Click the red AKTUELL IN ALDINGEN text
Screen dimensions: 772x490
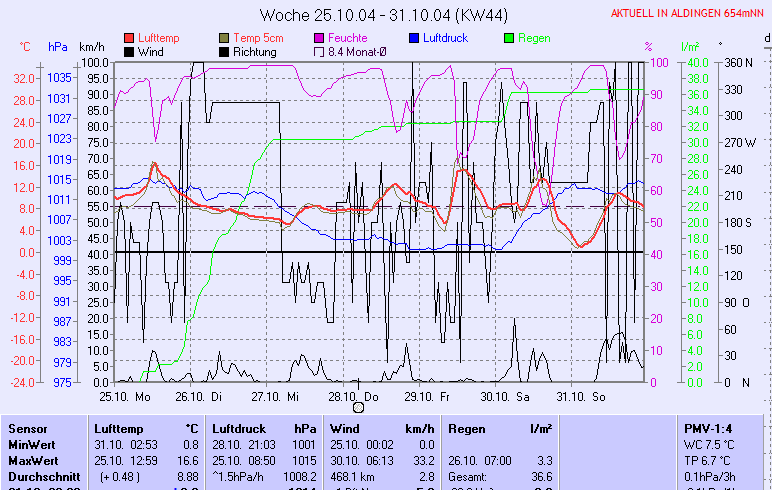coord(690,14)
